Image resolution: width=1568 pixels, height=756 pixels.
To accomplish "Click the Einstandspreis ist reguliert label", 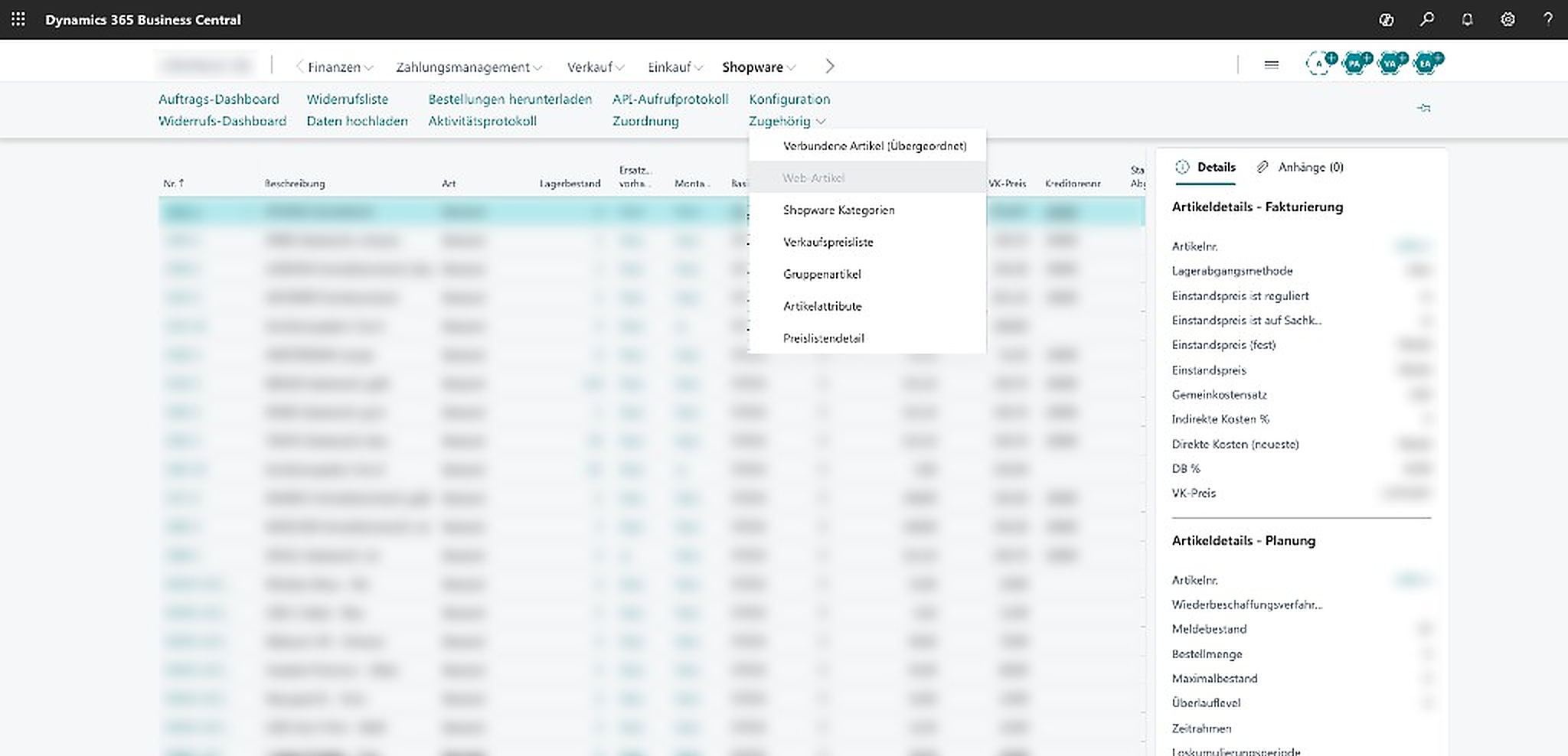I will coord(1240,295).
